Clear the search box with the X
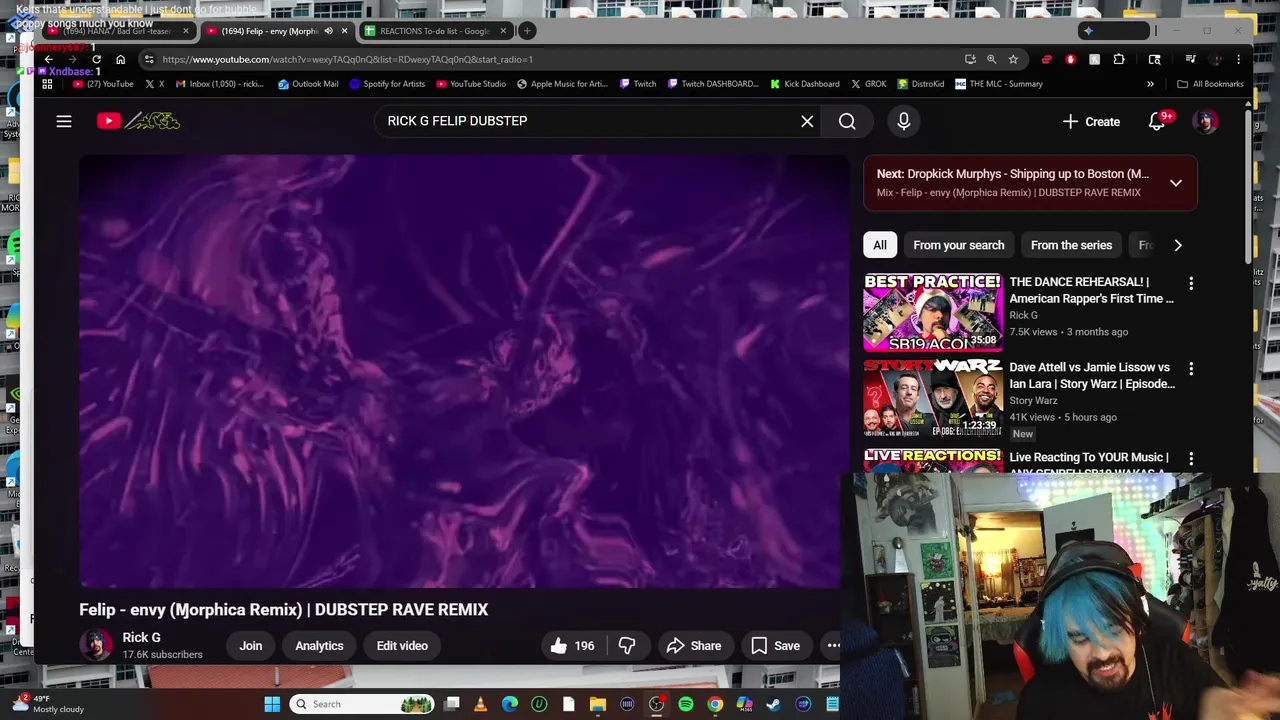 pos(807,121)
